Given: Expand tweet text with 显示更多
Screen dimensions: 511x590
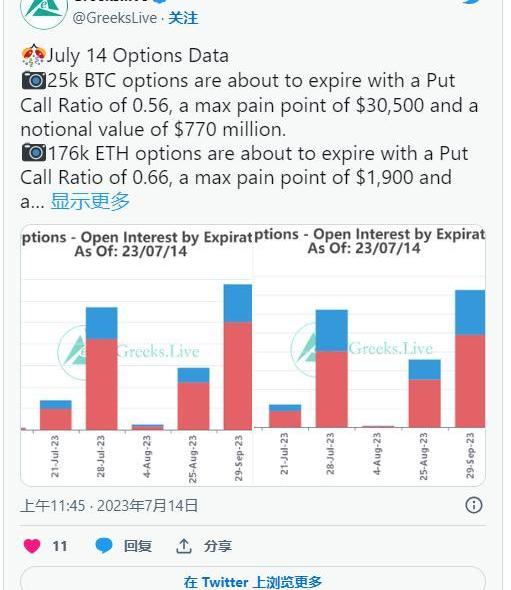Looking at the screenshot, I should pyautogui.click(x=90, y=201).
